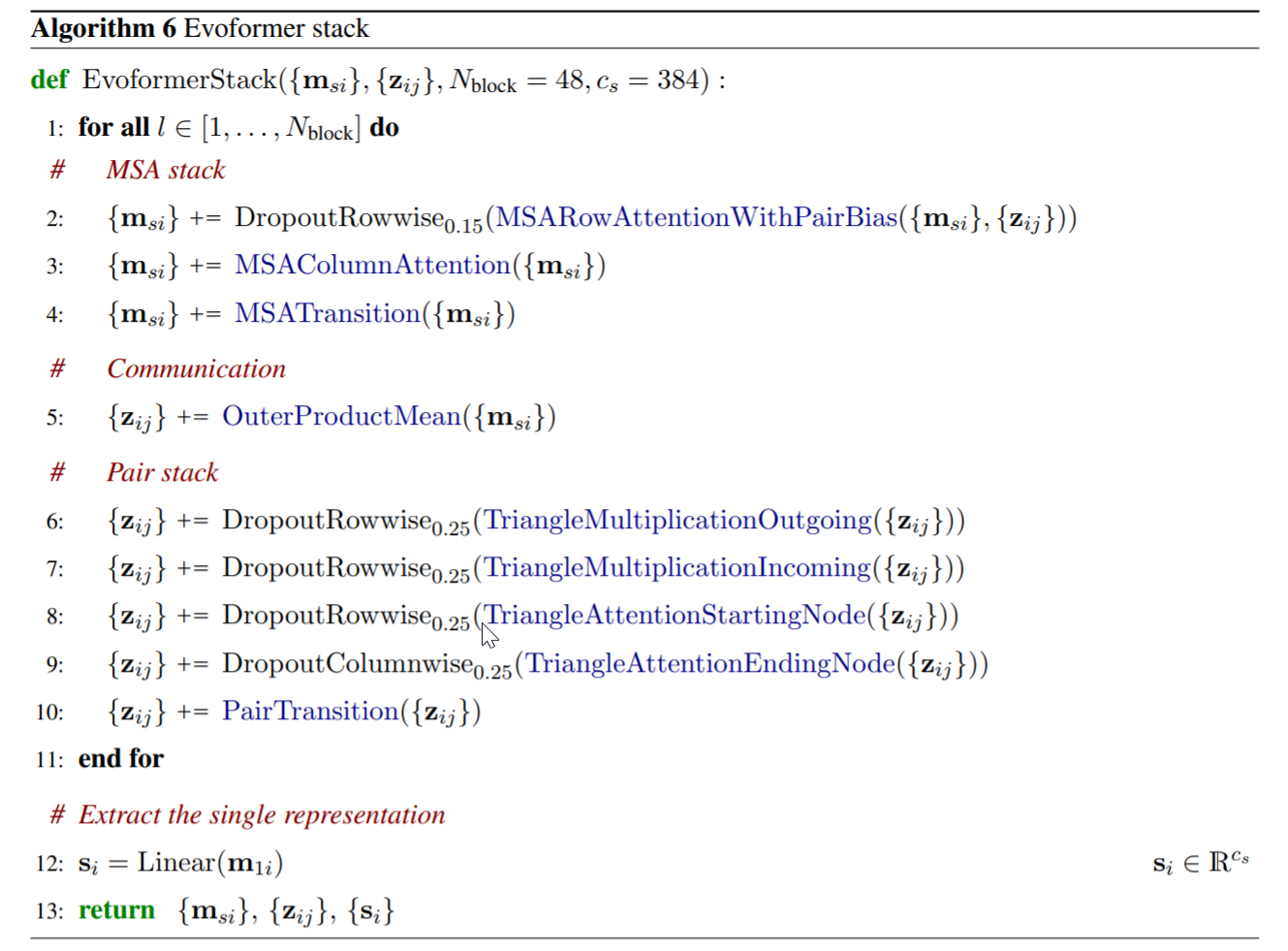
Task: Click the 'Linear' function on line 12
Action: (x=176, y=862)
